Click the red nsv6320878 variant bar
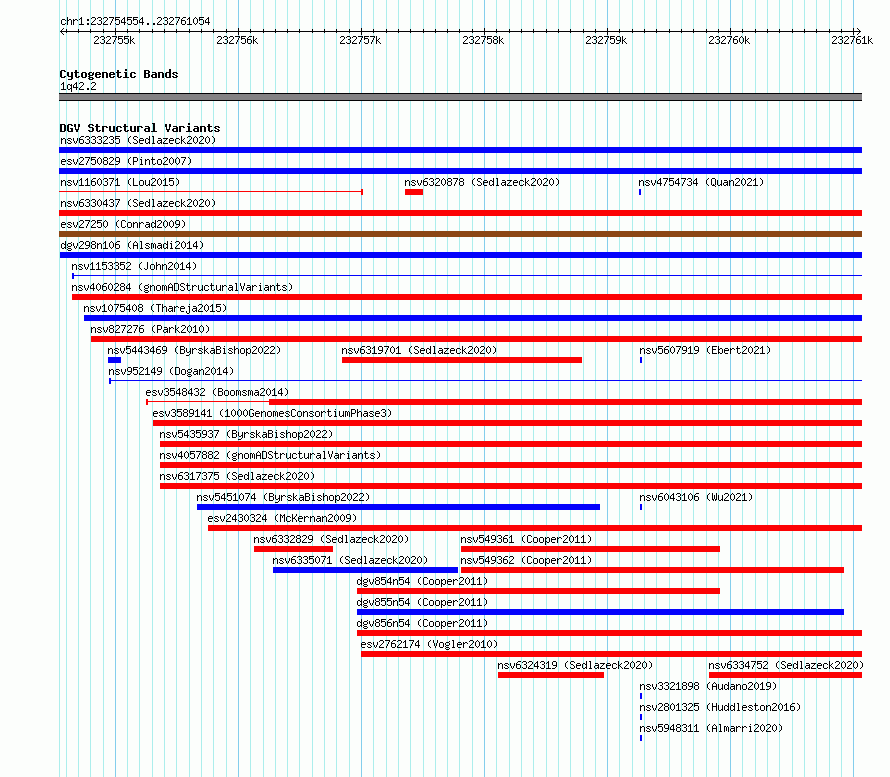 (414, 192)
